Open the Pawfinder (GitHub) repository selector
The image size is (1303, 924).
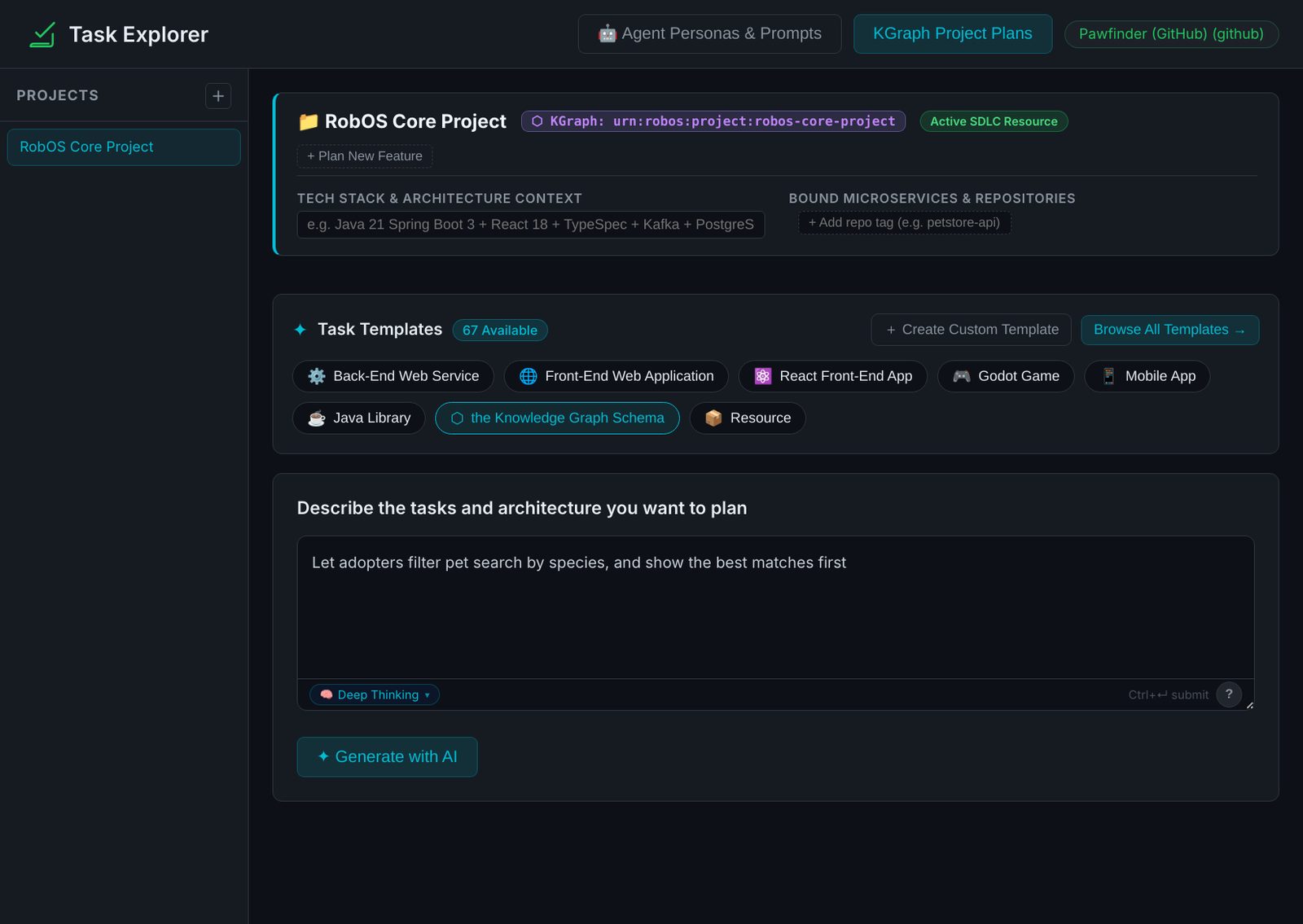tap(1171, 34)
